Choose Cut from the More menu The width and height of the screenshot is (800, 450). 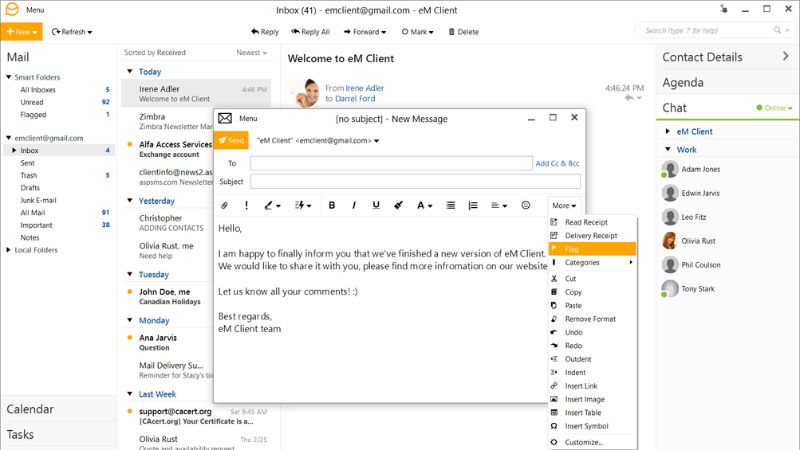coord(592,279)
